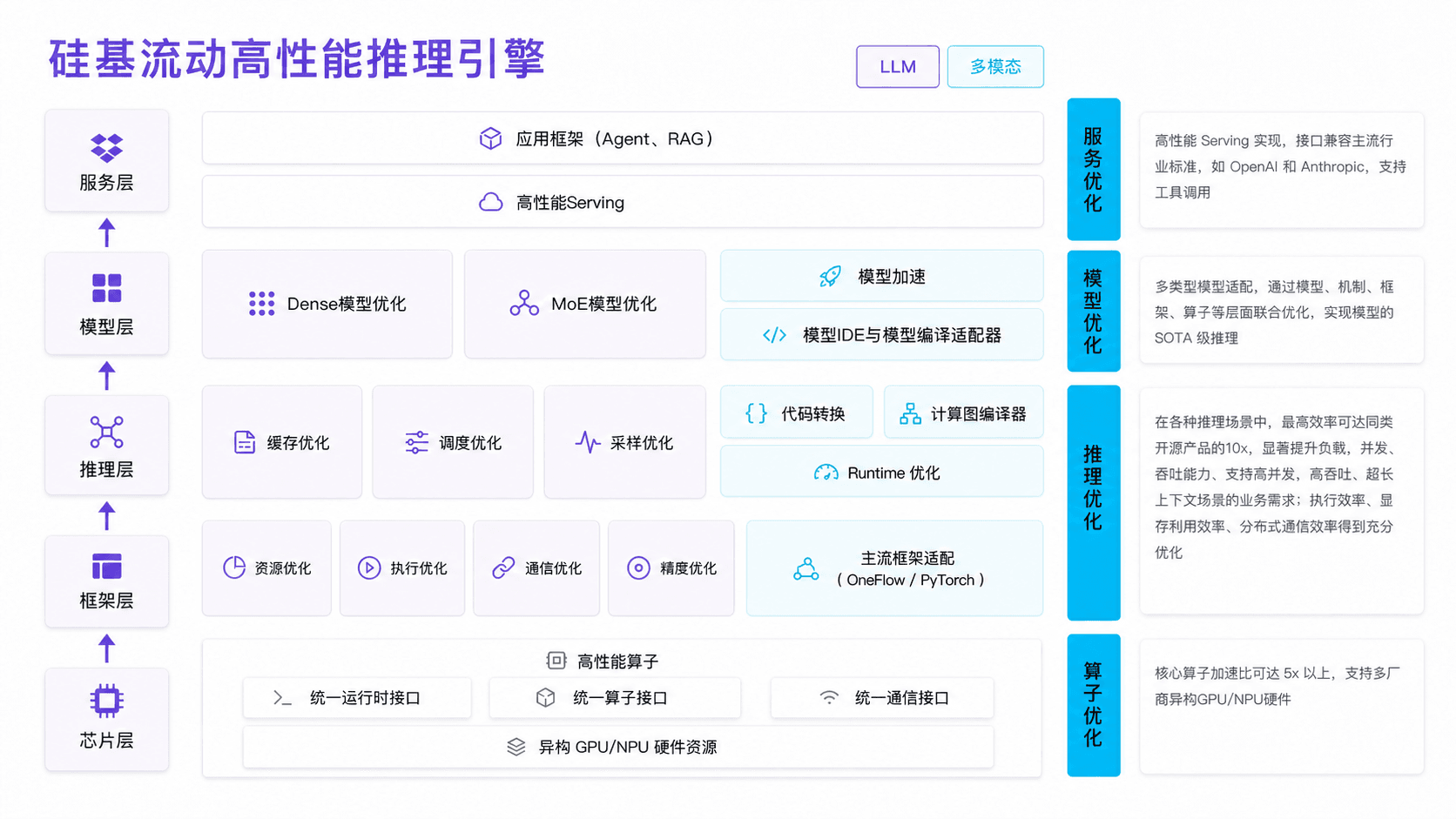Click the 高性能算子 heading
The image size is (1456, 819).
point(617,661)
